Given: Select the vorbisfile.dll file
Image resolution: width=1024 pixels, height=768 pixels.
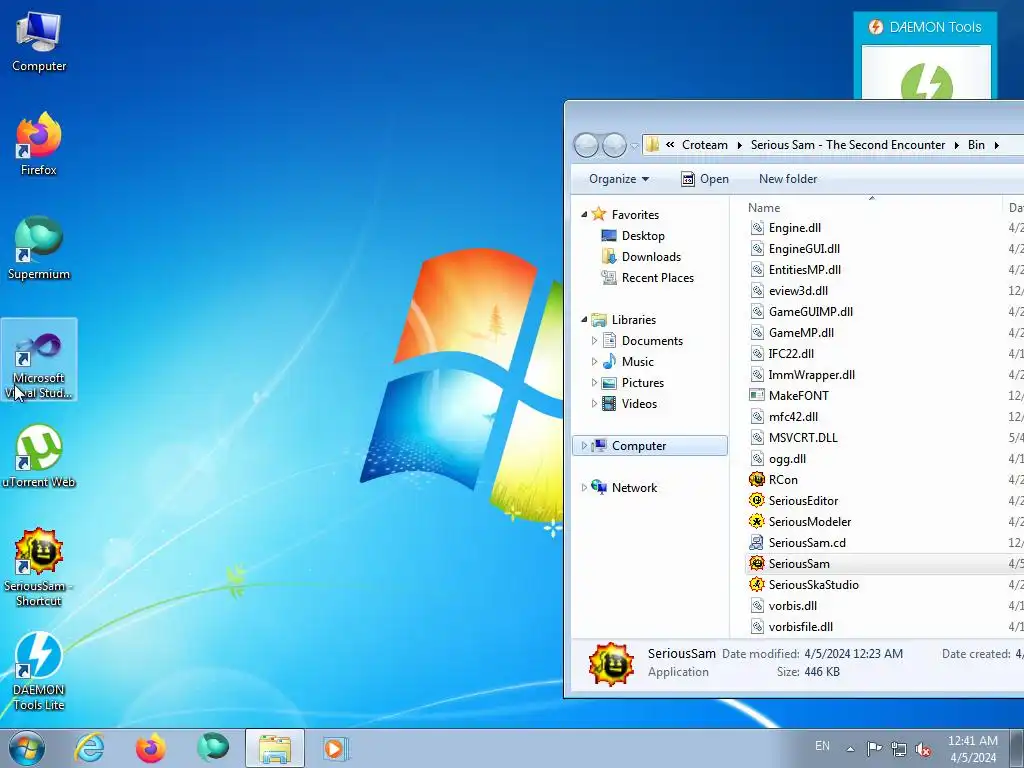Looking at the screenshot, I should 800,627.
